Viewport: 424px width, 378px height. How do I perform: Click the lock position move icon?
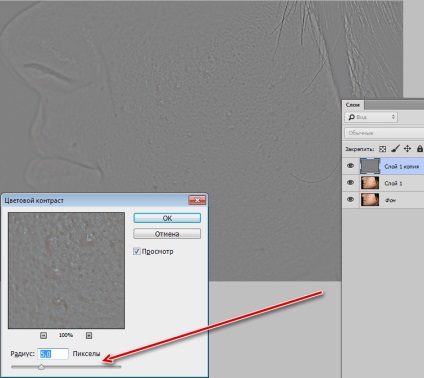(407, 149)
